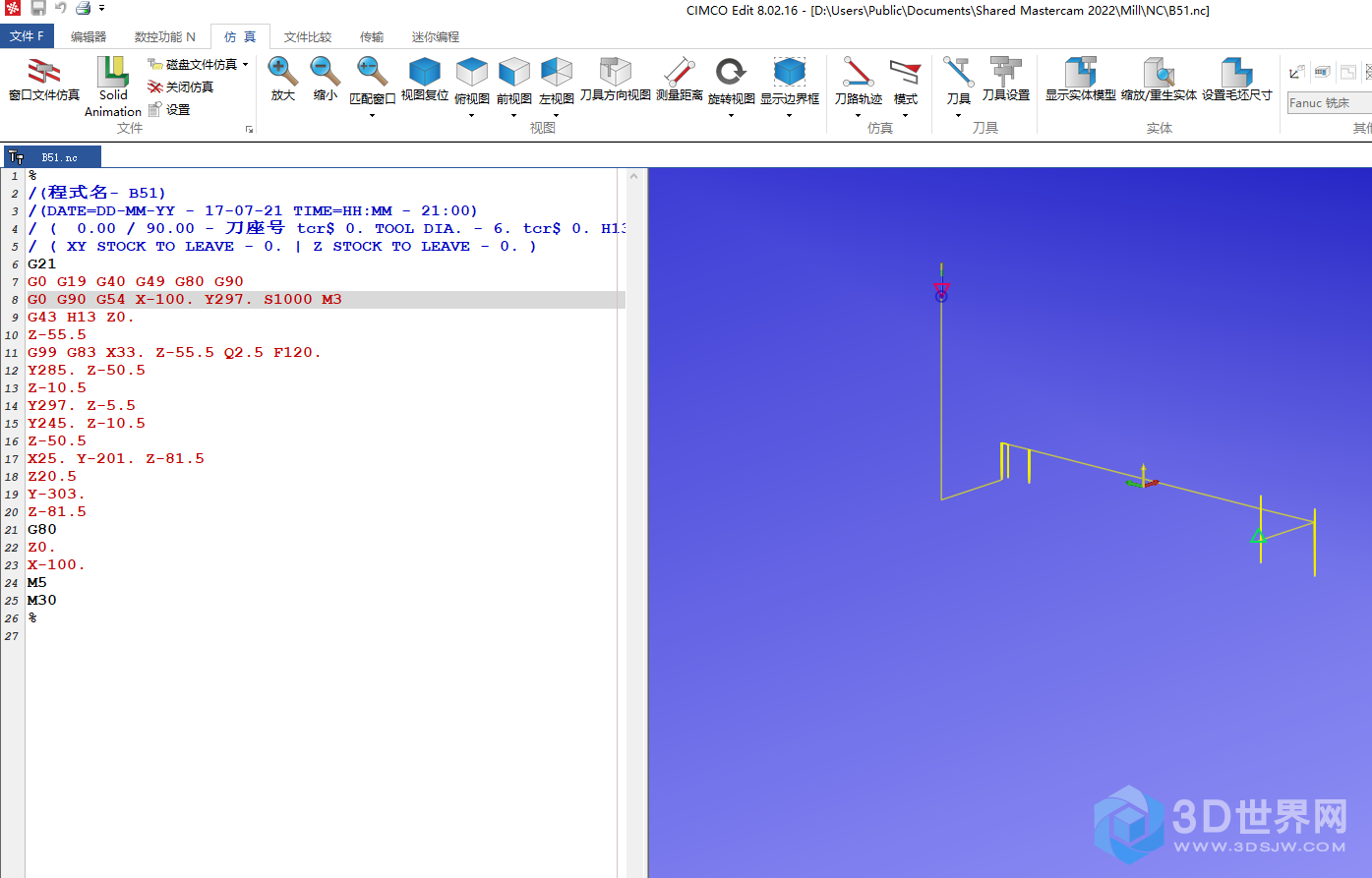Switch to the 数控功能 N tab
1372x878 pixels.
point(164,36)
